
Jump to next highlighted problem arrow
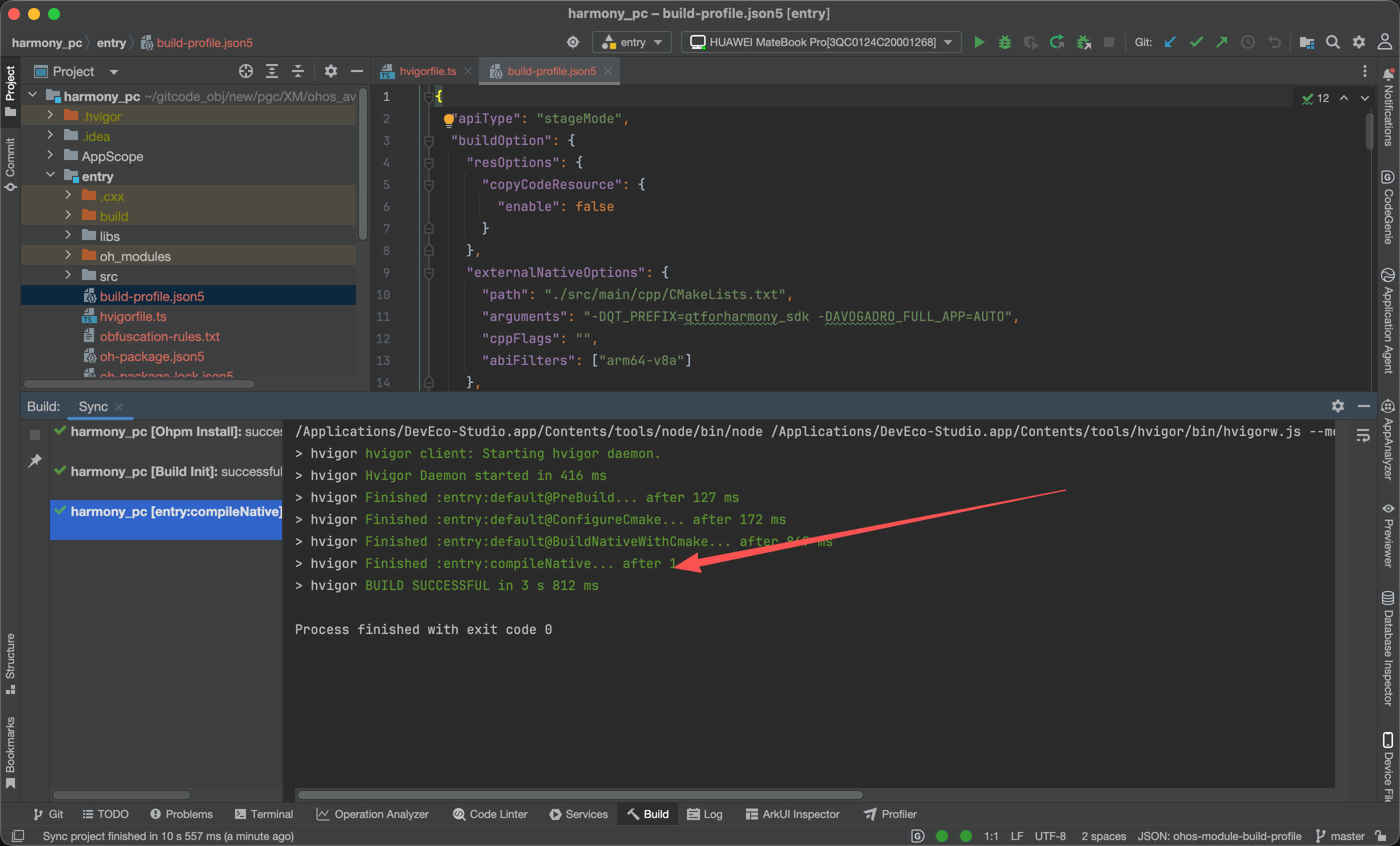coord(1364,97)
